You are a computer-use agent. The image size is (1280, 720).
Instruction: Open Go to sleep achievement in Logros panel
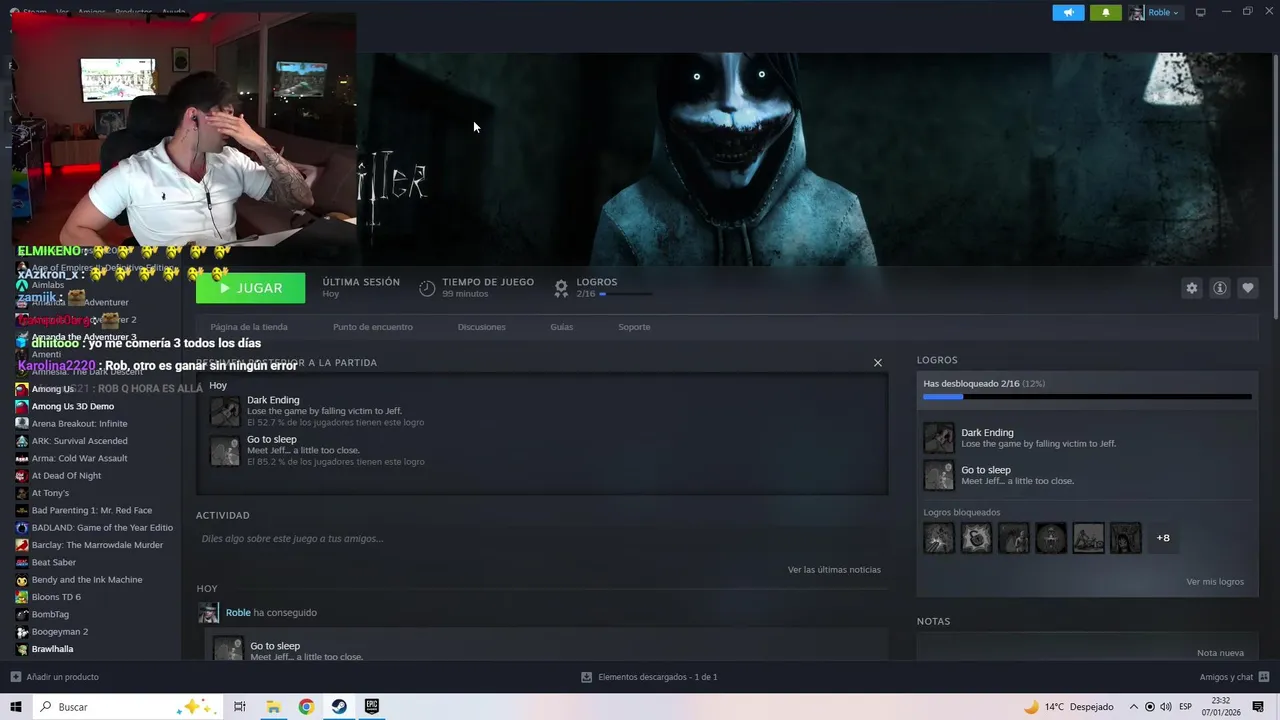click(x=939, y=475)
